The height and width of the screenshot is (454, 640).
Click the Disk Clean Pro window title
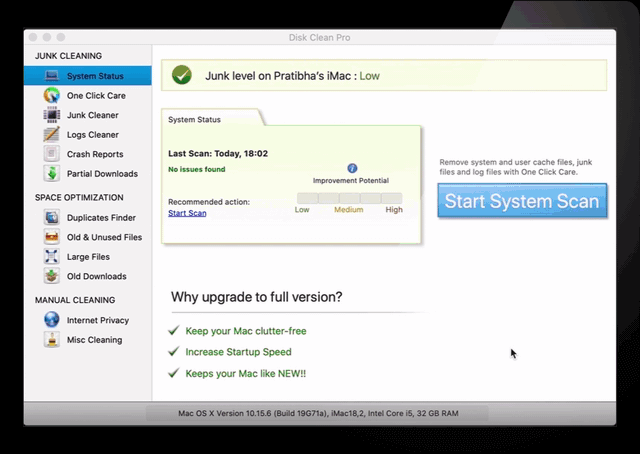click(x=320, y=38)
